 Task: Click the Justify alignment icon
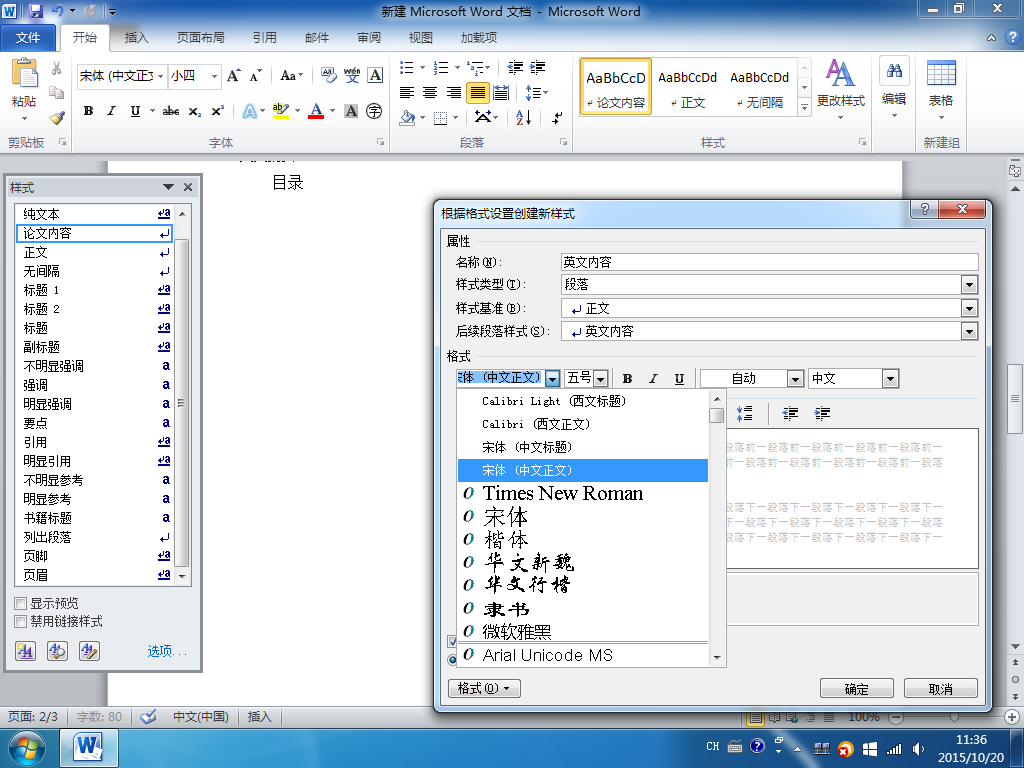(477, 93)
